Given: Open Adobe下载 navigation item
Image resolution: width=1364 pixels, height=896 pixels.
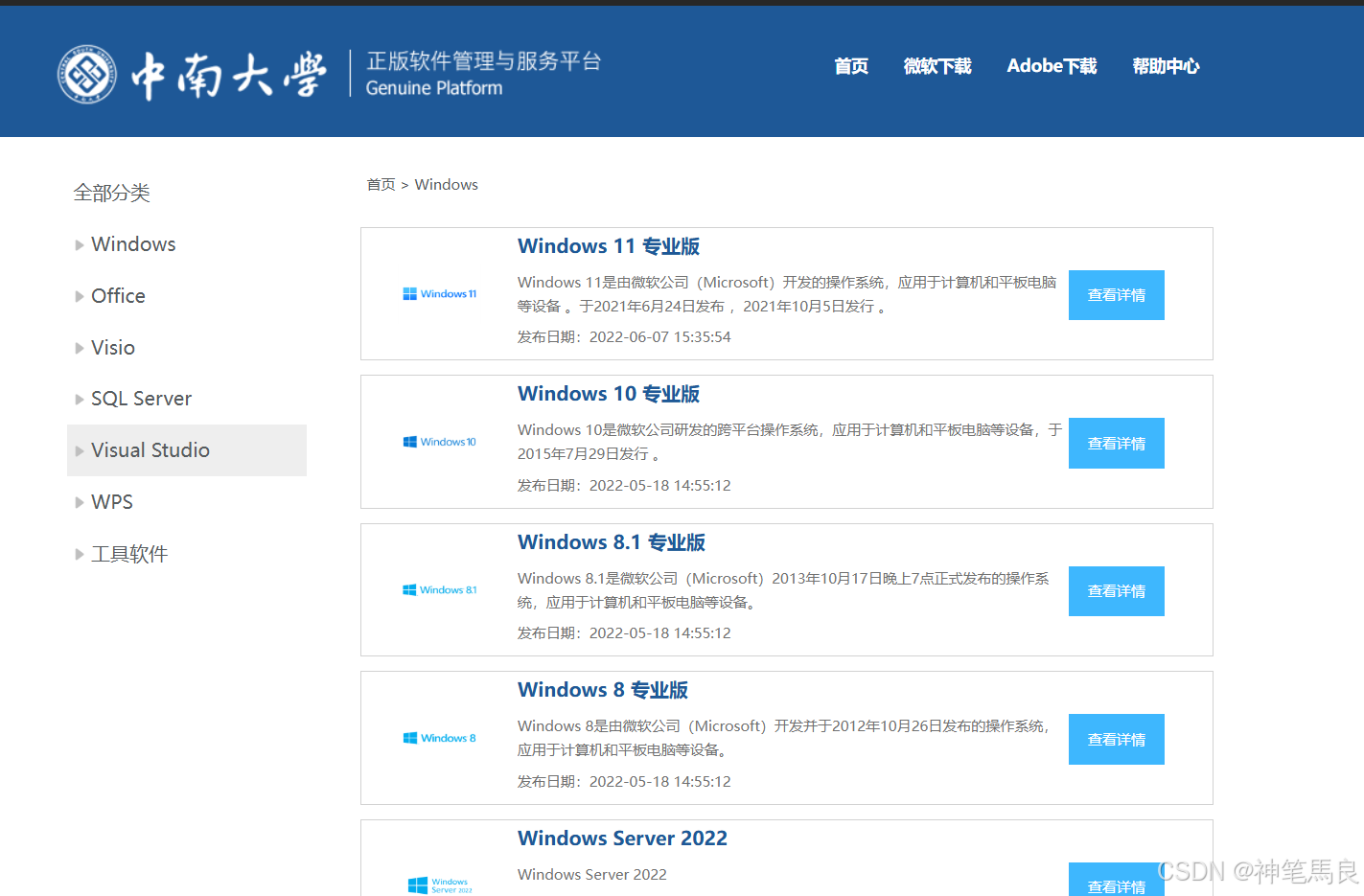Looking at the screenshot, I should [x=1052, y=66].
